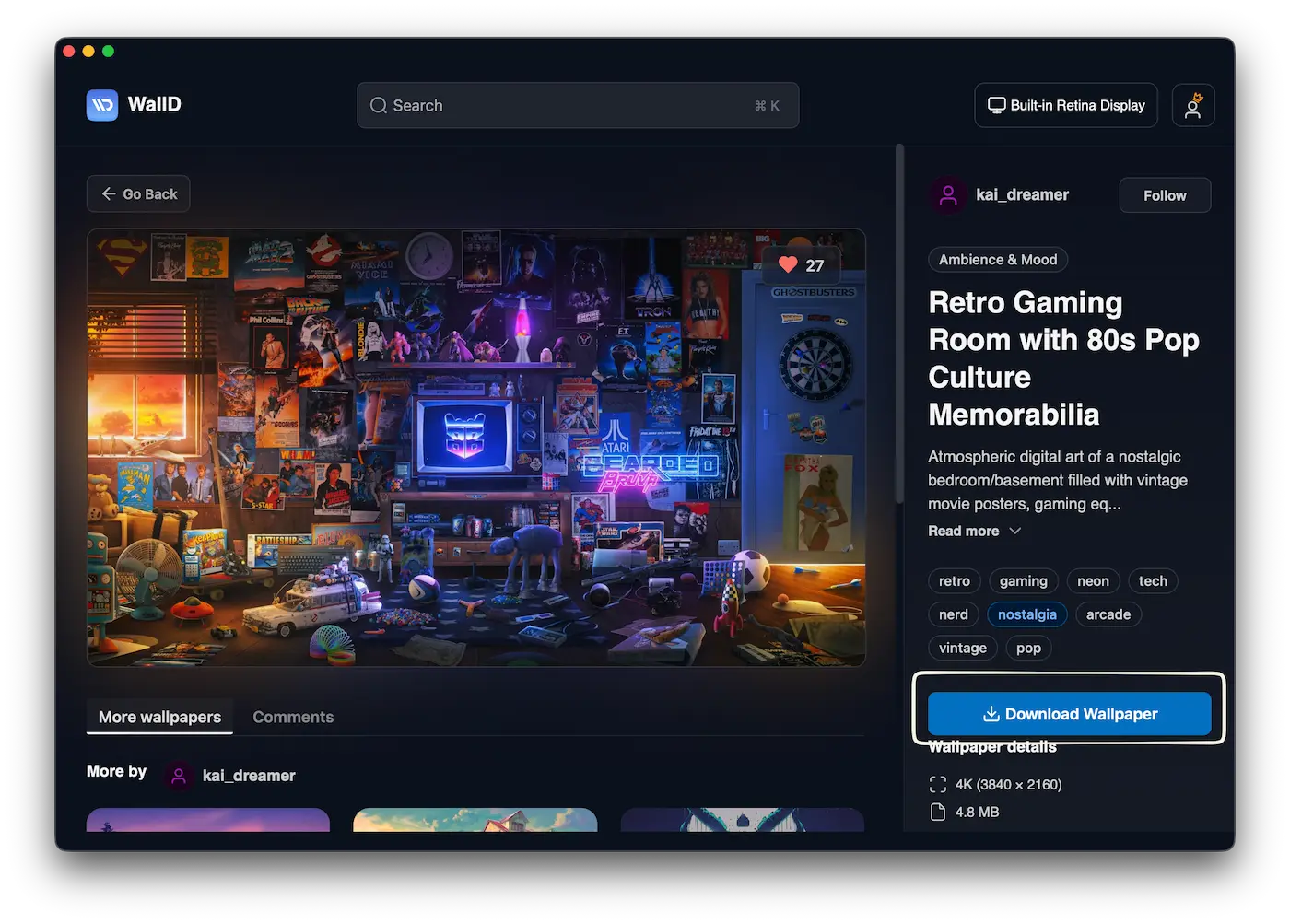Click the heart like icon on wallpaper
Image resolution: width=1290 pixels, height=924 pixels.
(788, 265)
